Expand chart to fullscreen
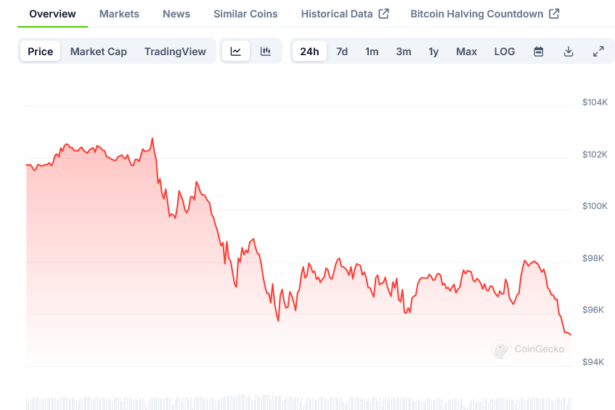 coord(598,51)
